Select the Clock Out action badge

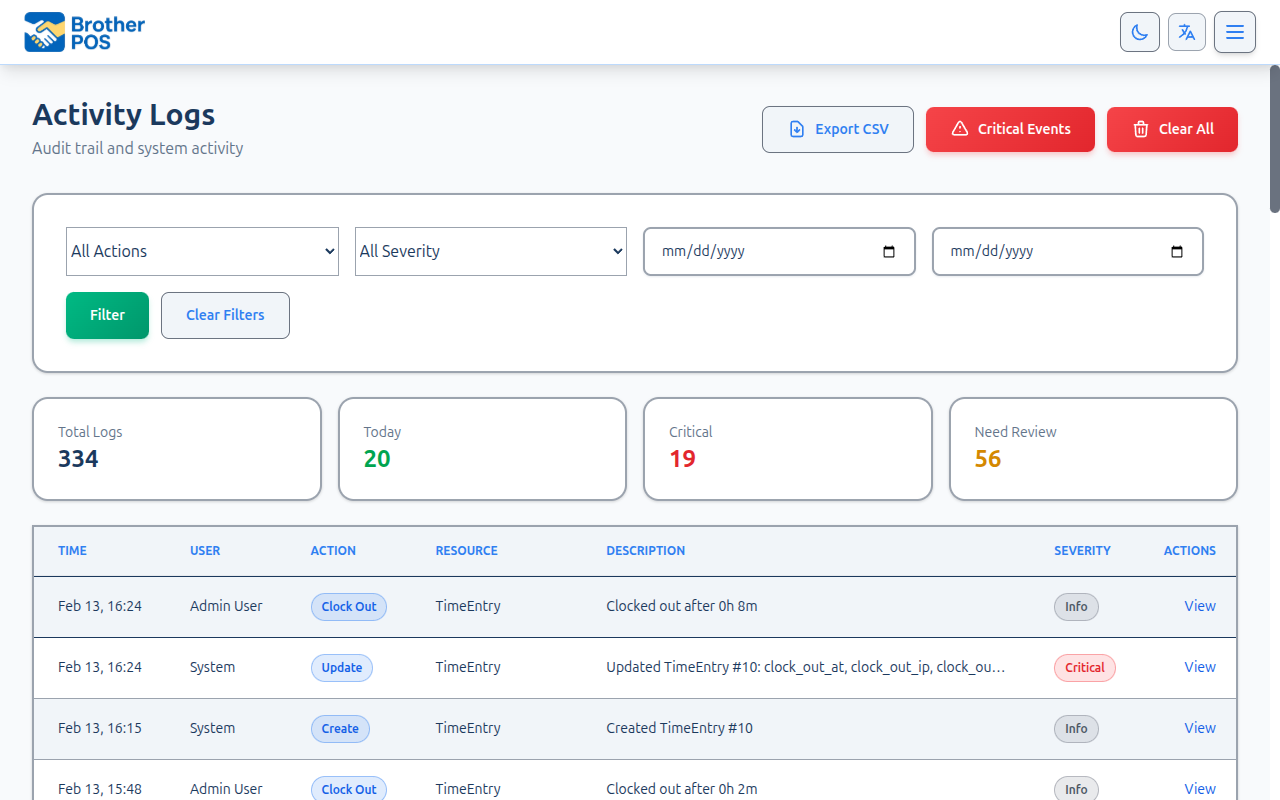[348, 606]
